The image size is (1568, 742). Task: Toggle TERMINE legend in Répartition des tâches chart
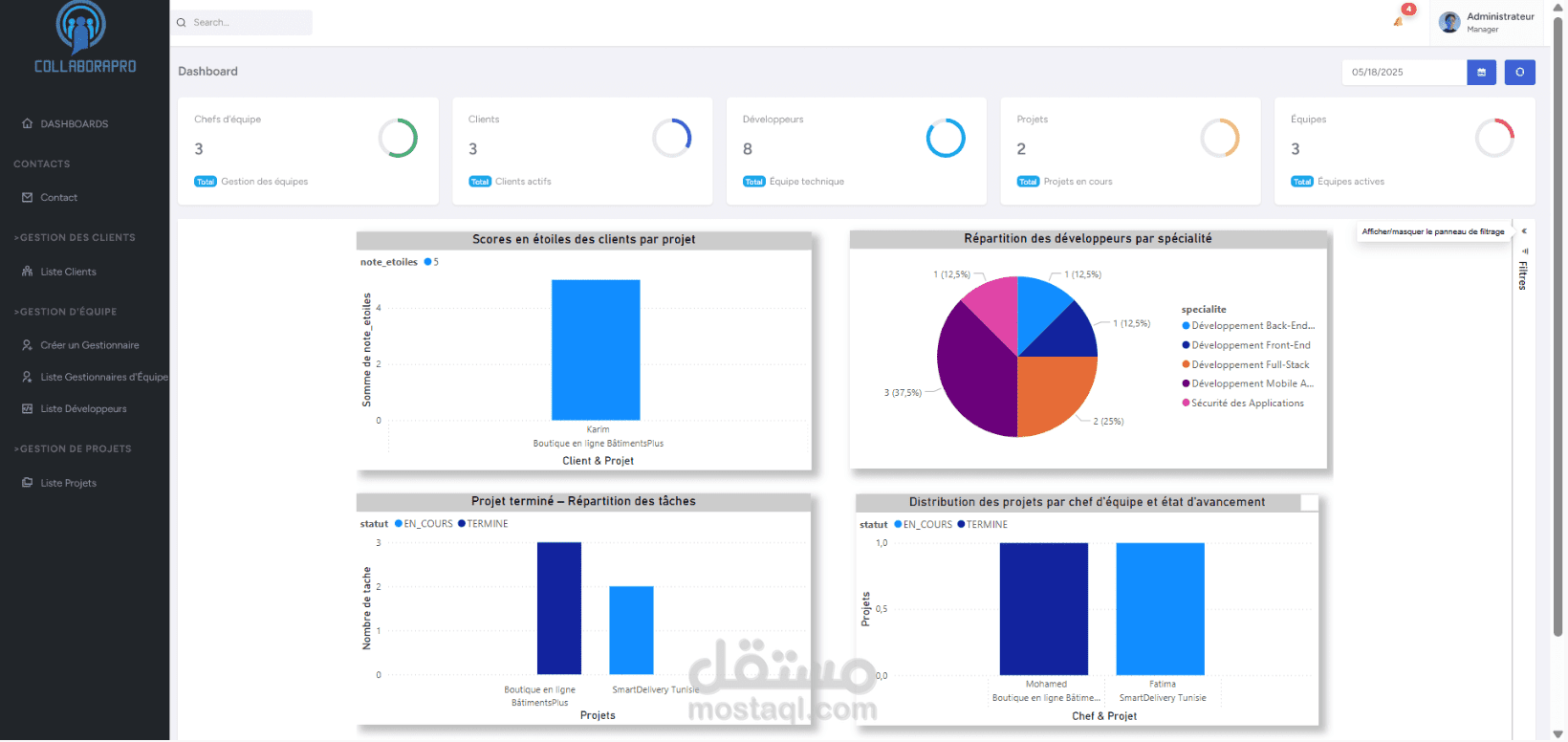click(483, 524)
